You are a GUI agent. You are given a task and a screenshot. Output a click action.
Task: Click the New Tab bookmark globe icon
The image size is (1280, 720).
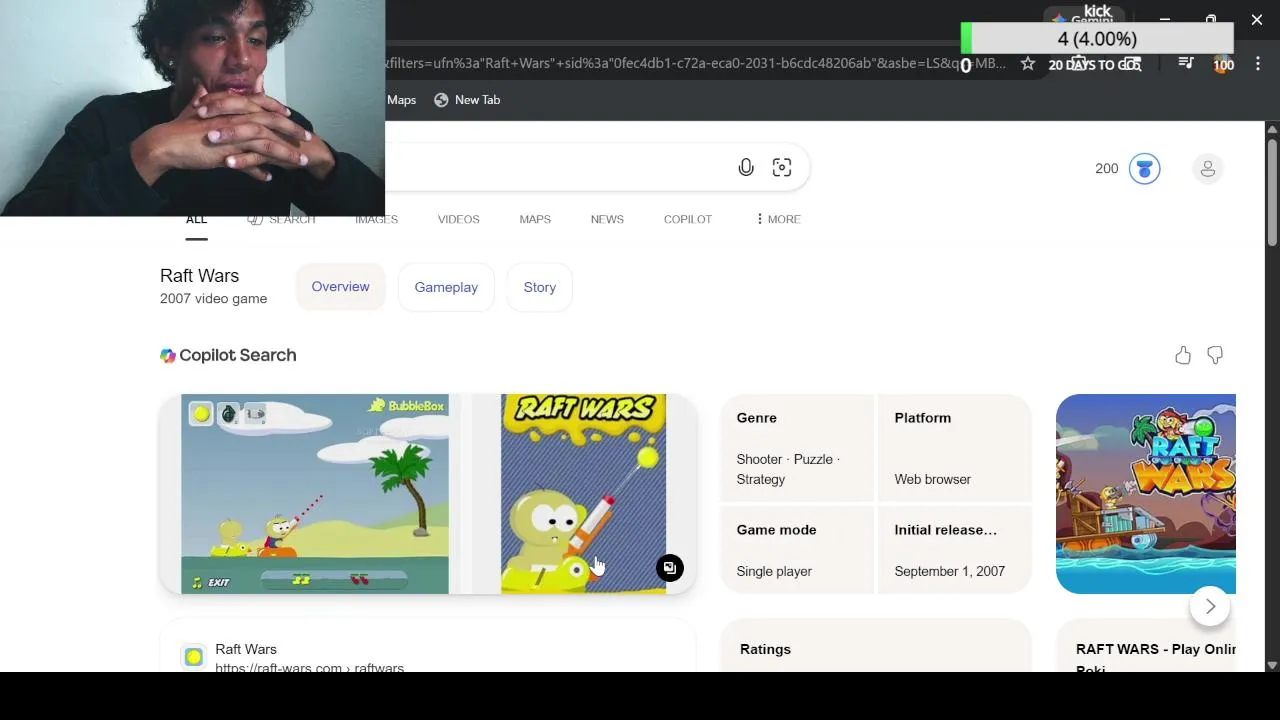coord(441,100)
